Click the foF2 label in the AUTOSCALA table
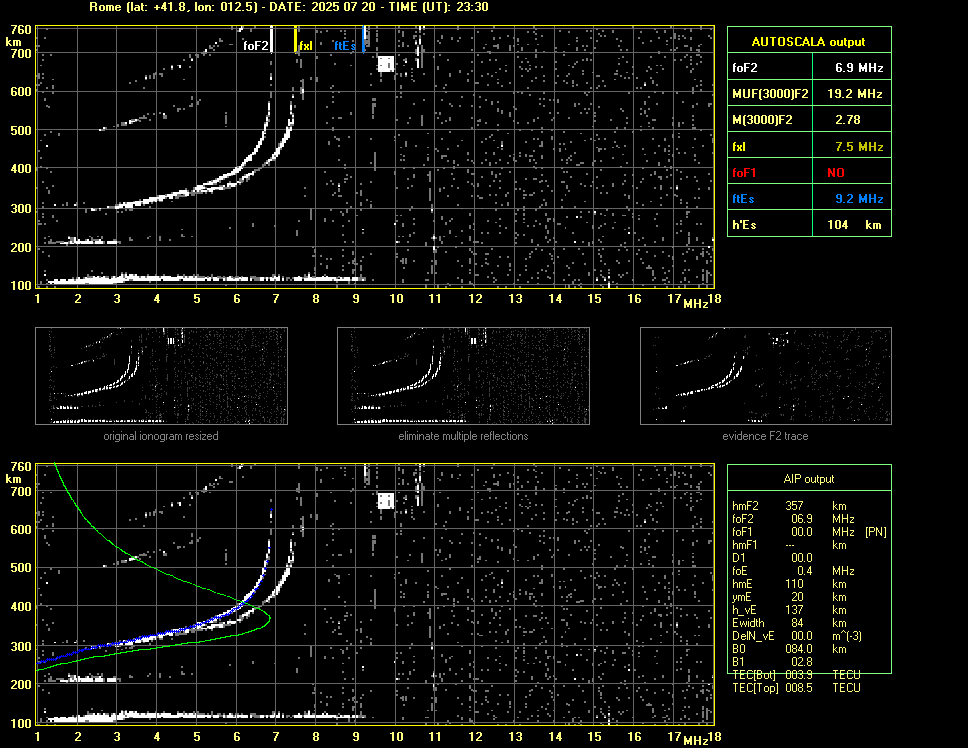Screen dimensions: 968x748 [745, 68]
